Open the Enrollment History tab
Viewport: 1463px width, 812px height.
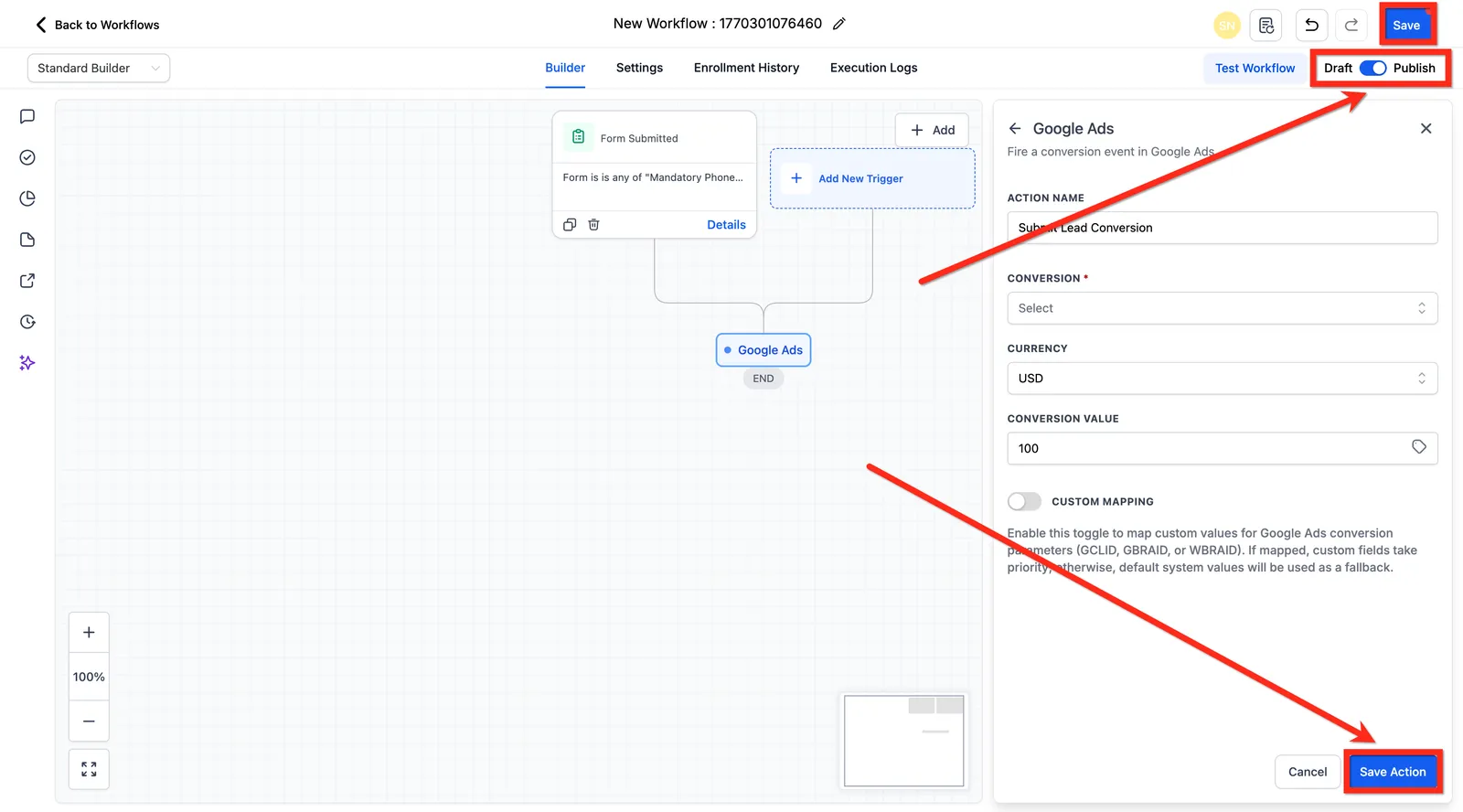[746, 68]
